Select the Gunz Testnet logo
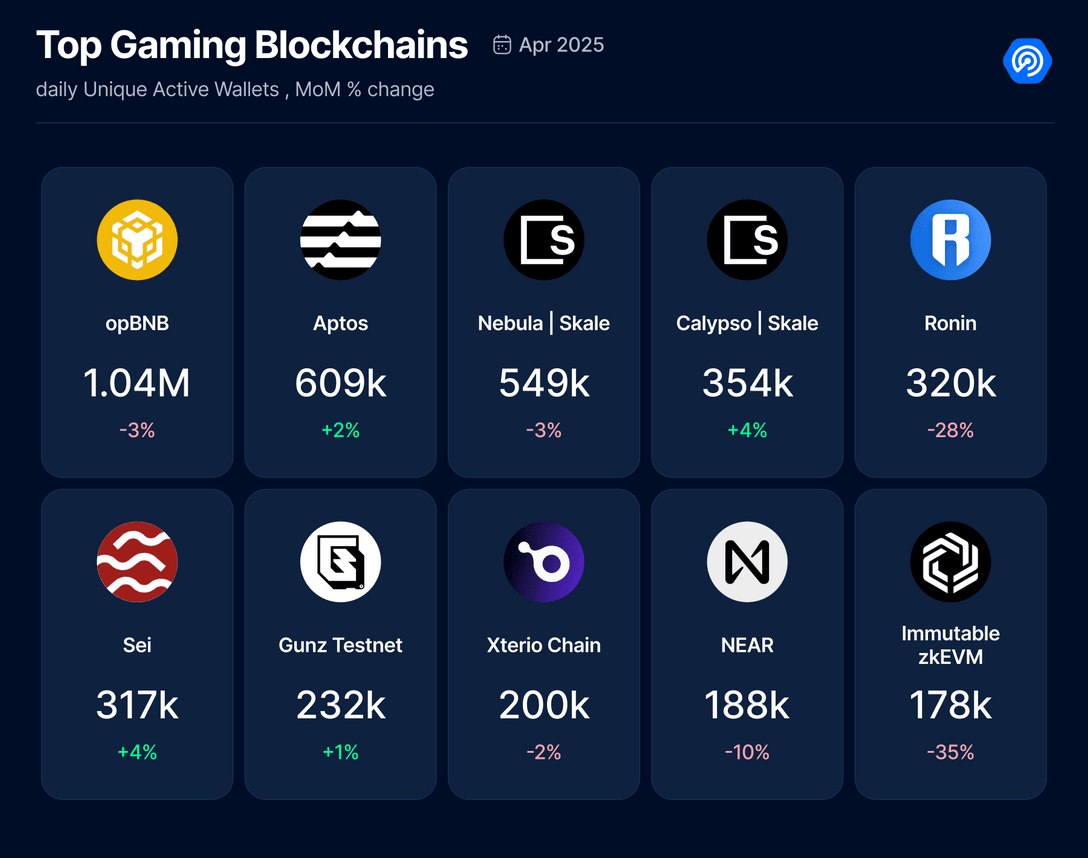The image size is (1088, 858). click(x=340, y=562)
